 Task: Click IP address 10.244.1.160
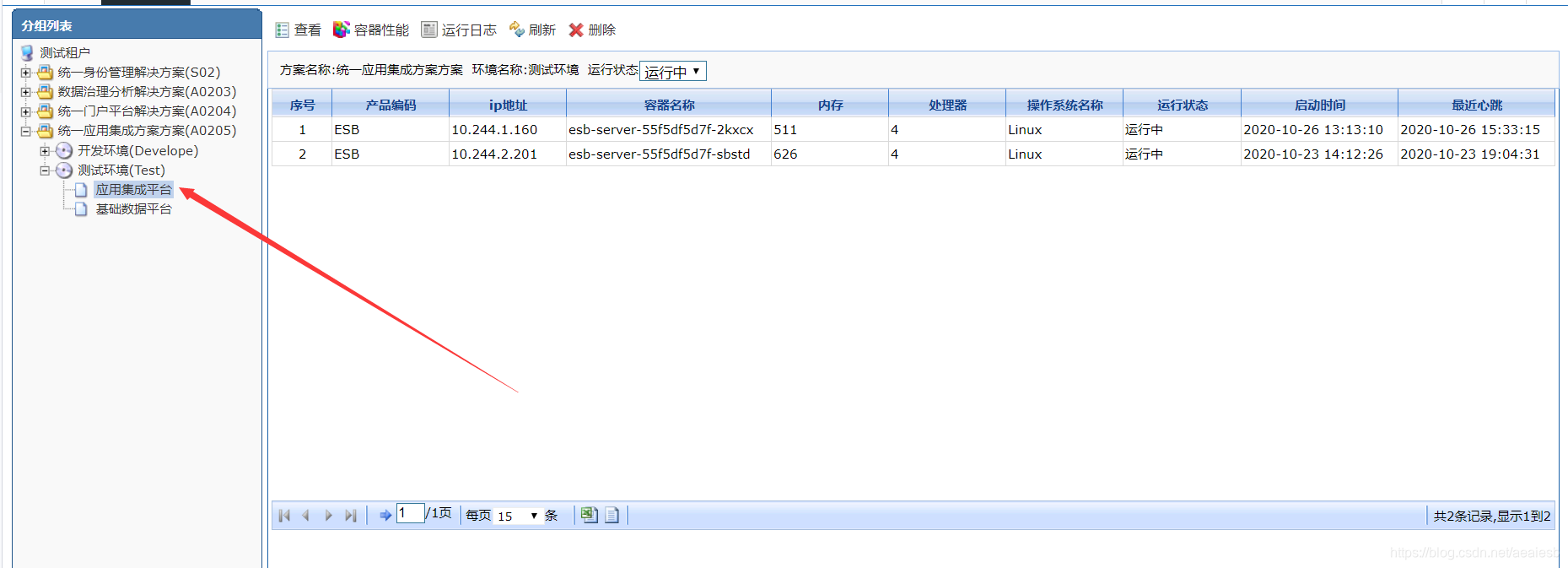click(x=494, y=129)
